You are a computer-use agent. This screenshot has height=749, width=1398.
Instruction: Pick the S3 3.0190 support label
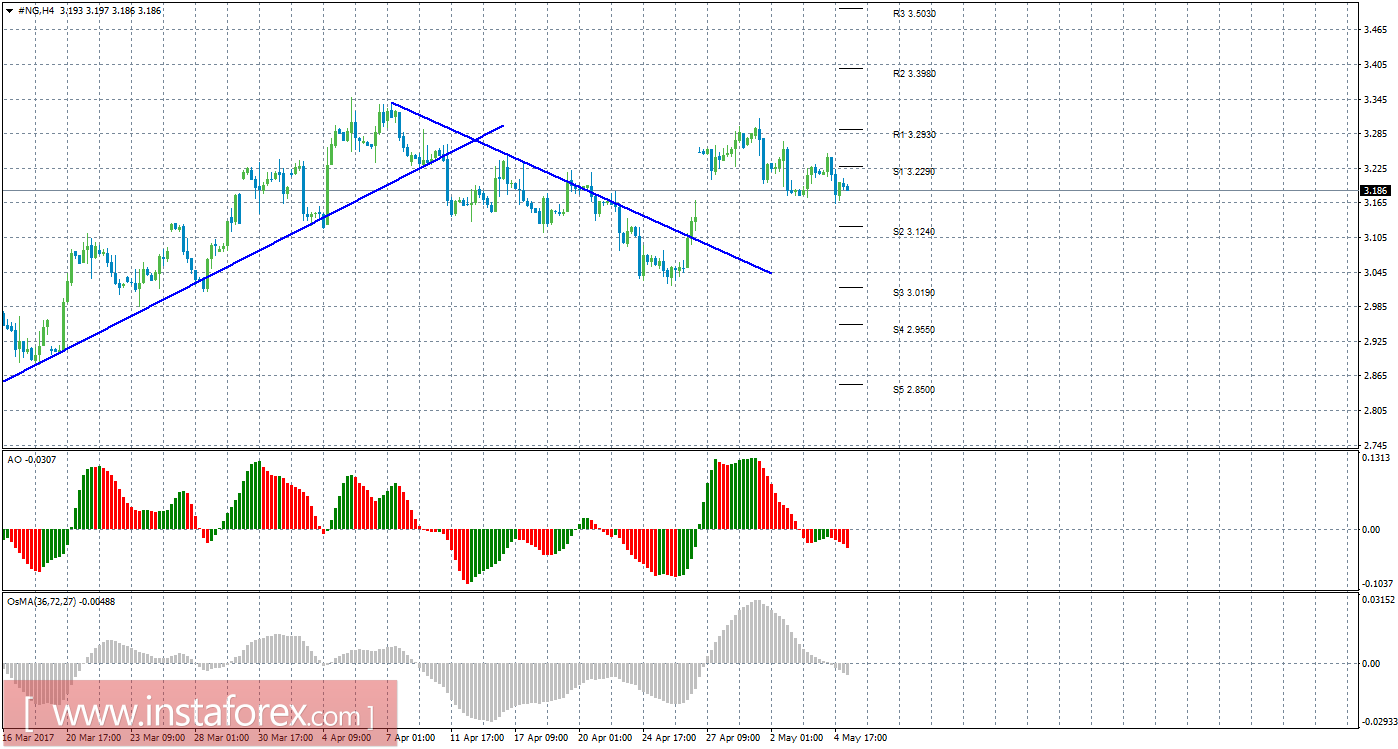point(914,292)
